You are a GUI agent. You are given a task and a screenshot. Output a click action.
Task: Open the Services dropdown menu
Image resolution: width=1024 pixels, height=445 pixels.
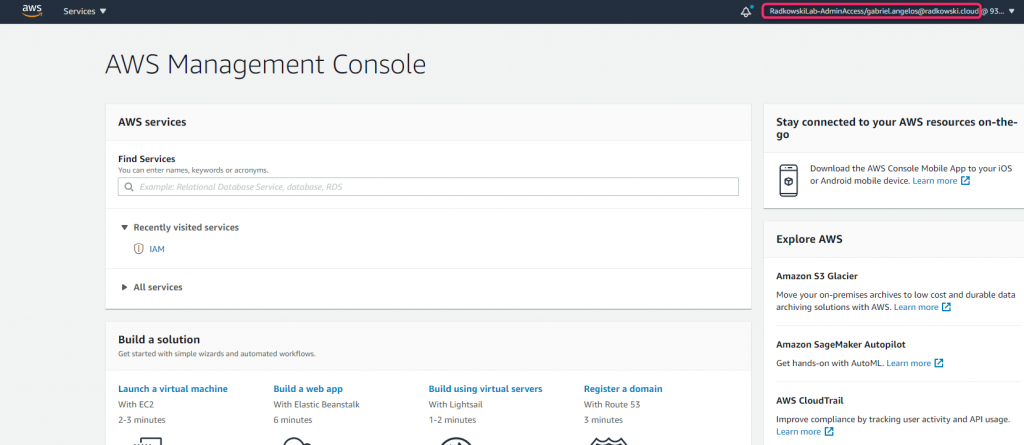pos(85,11)
